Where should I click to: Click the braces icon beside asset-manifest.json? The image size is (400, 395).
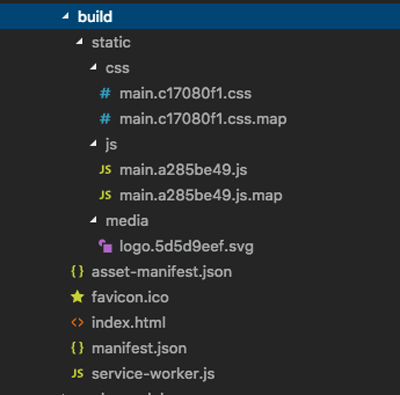[77, 272]
